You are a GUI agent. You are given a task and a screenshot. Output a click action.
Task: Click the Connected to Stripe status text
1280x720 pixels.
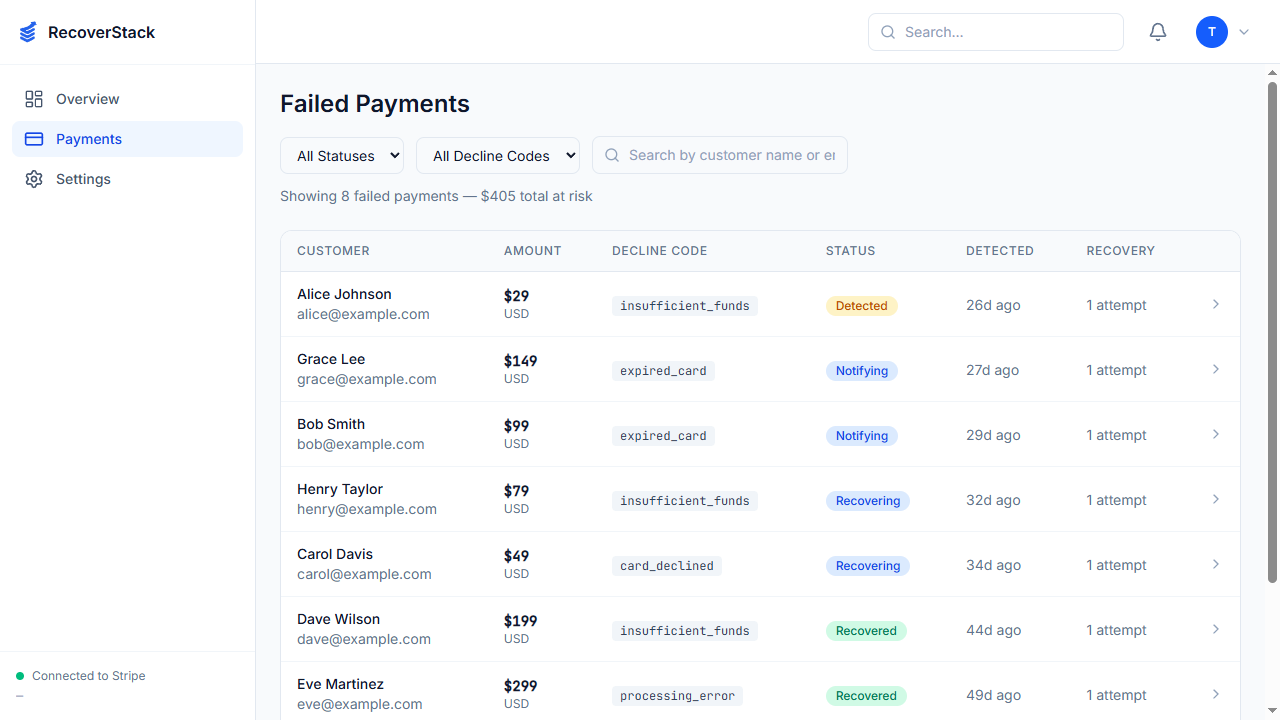(x=89, y=676)
